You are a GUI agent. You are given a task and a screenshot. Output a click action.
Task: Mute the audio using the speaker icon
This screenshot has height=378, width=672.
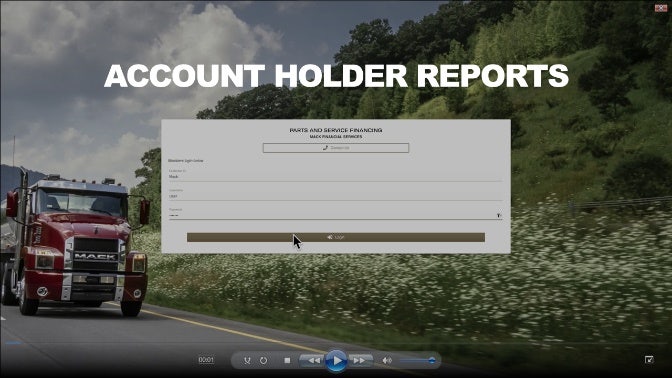387,360
